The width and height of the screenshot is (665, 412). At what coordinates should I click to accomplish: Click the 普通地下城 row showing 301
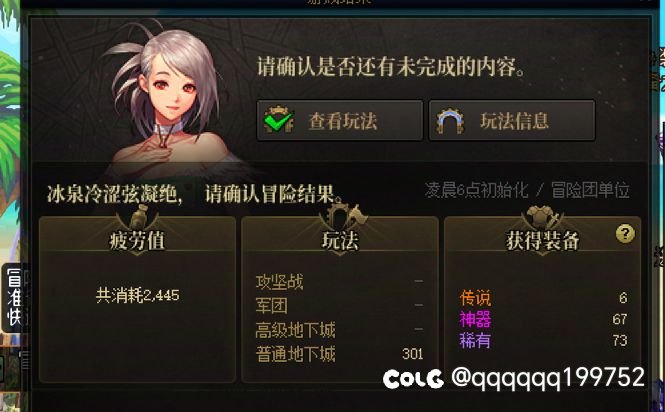pos(339,354)
